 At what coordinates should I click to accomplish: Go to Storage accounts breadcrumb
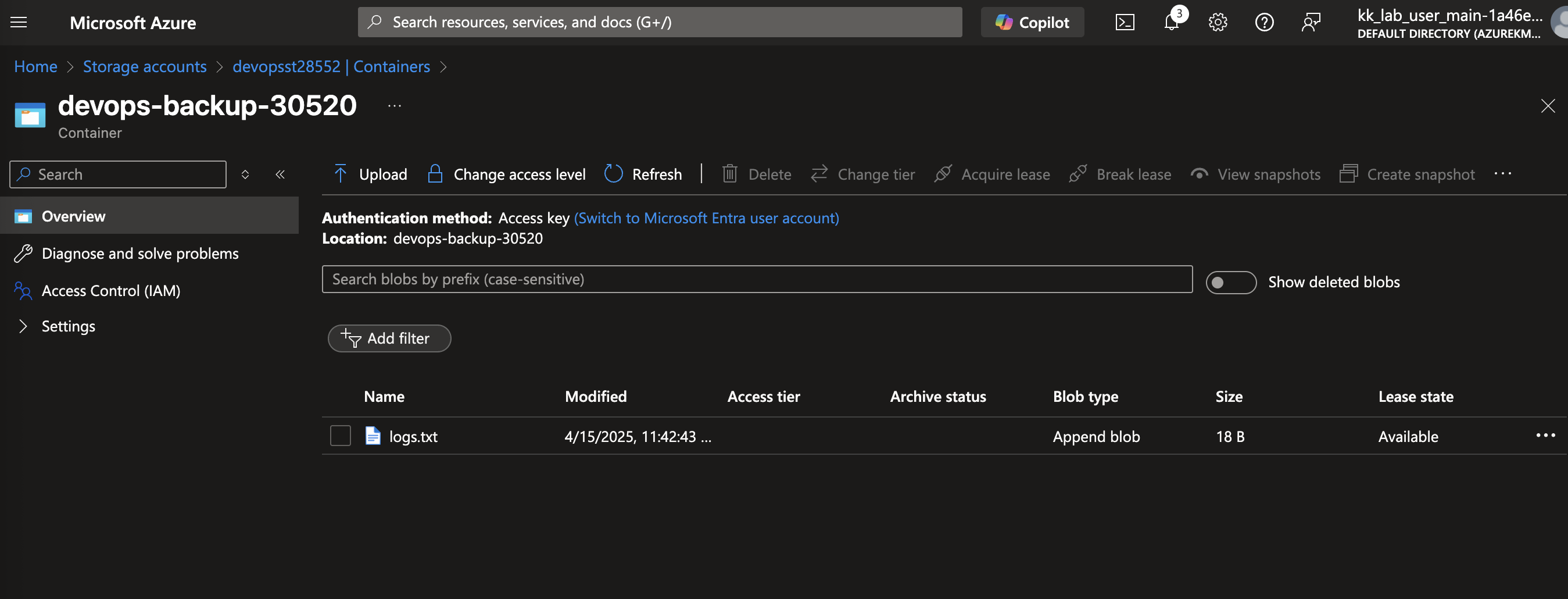tap(145, 66)
